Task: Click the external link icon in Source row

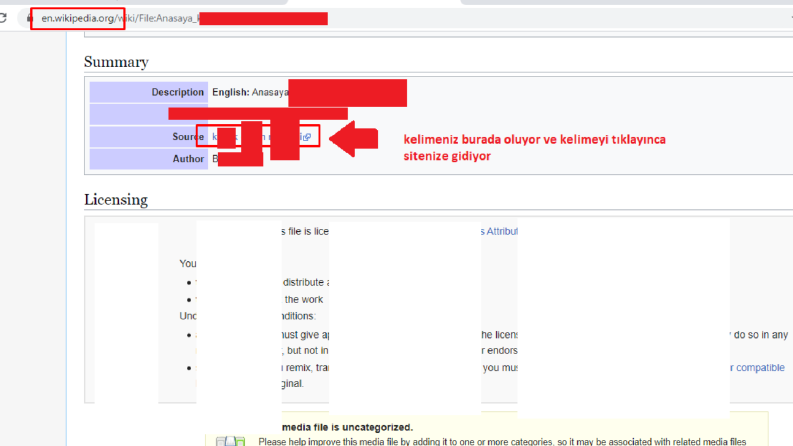Action: pos(307,137)
